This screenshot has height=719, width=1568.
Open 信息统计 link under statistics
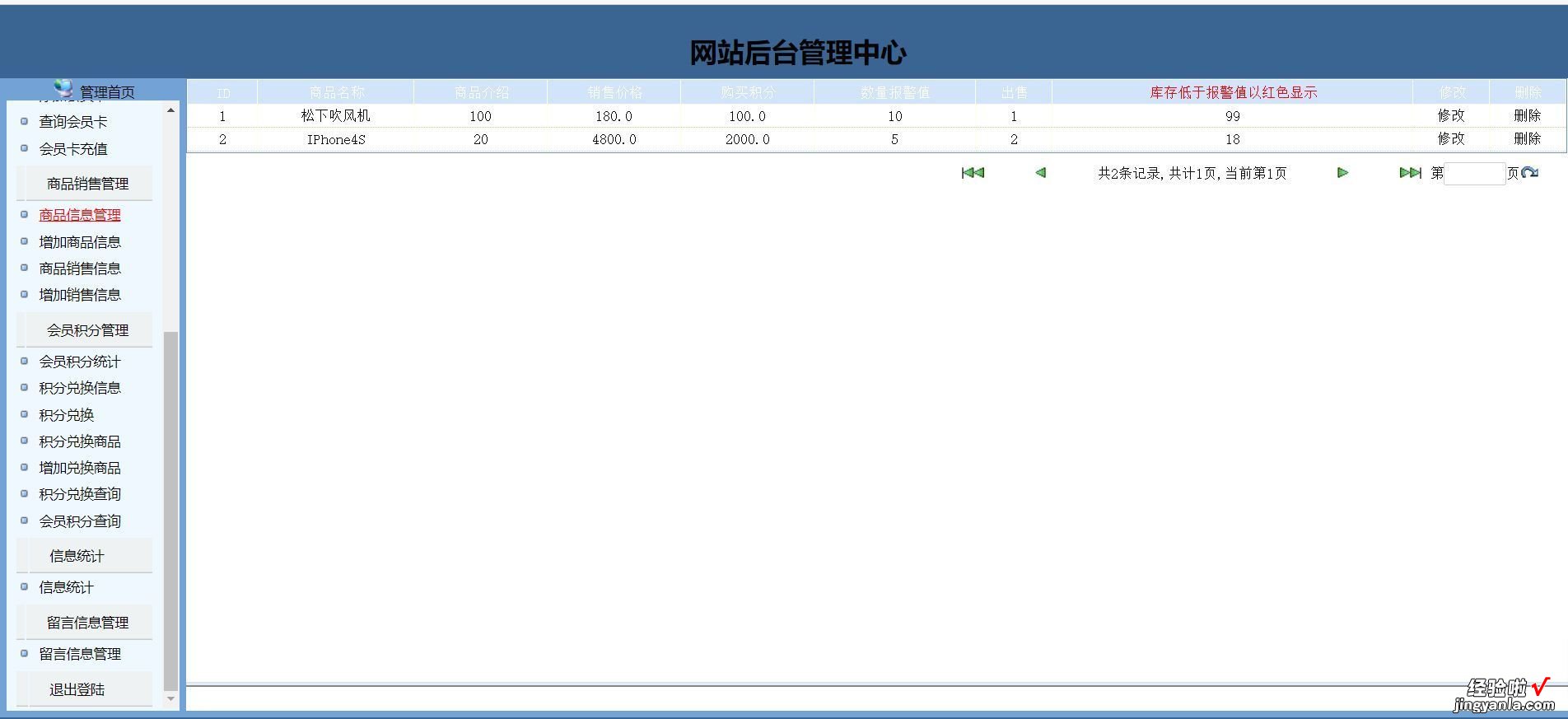(x=67, y=587)
